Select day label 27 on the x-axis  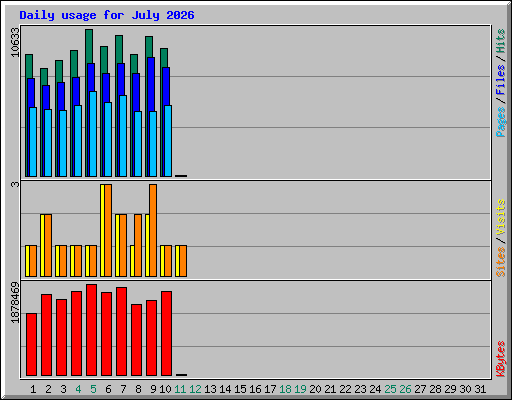[x=420, y=389]
